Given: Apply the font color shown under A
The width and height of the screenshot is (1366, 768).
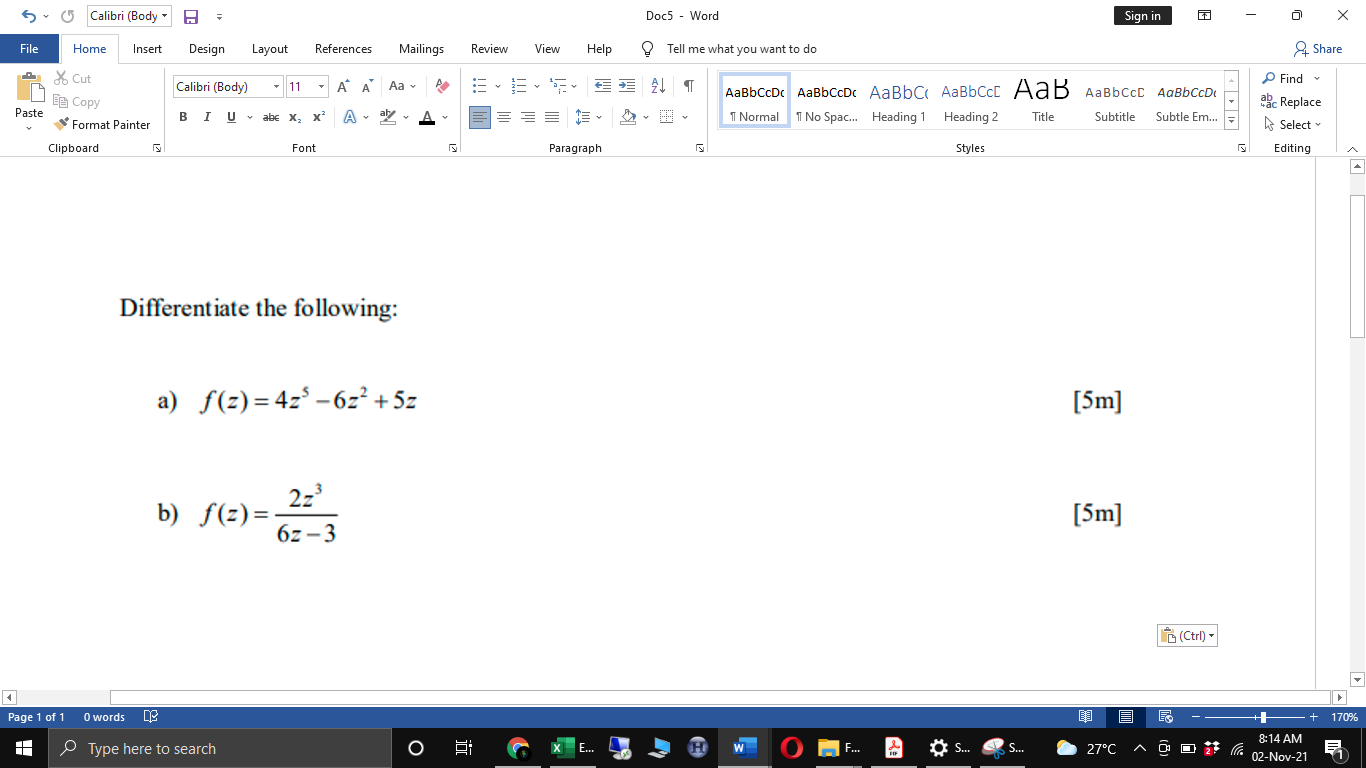Looking at the screenshot, I should [428, 117].
